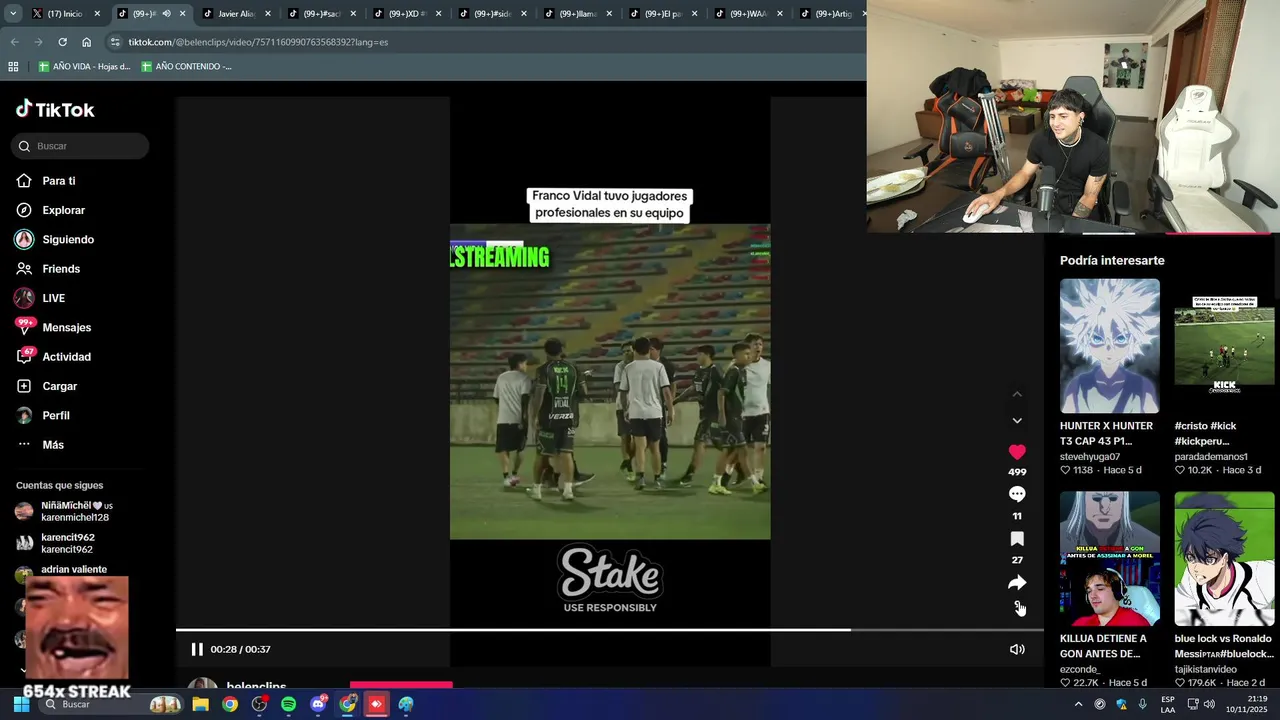The height and width of the screenshot is (720, 1280).
Task: Click the TikTok logo
Action: point(55,109)
